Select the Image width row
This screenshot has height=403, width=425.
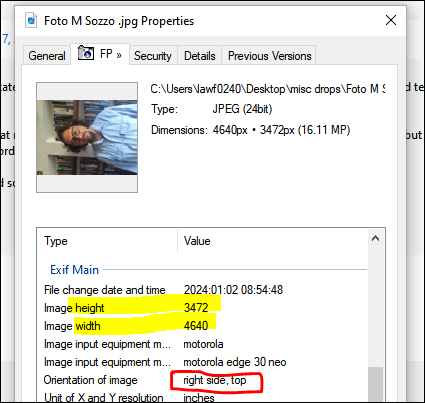[202, 326]
